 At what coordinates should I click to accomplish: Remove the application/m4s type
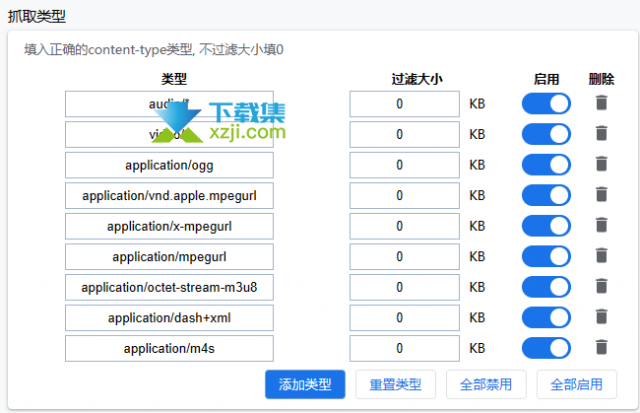[x=601, y=348]
